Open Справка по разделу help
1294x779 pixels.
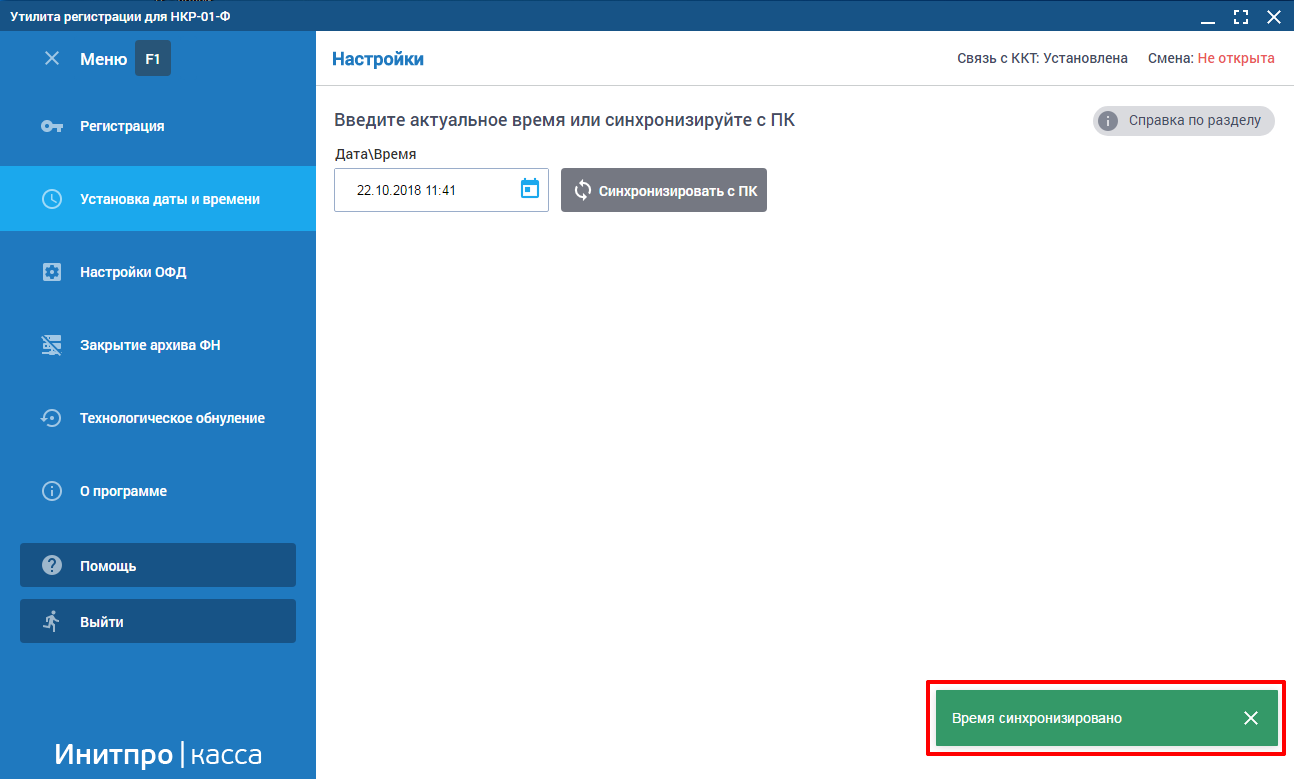coord(1184,121)
